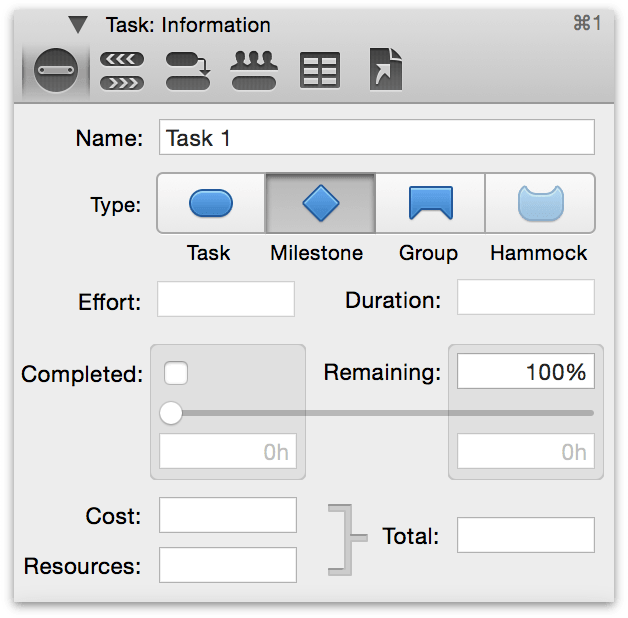Open the Task Dependencies inspector icon
Screen dimensions: 628x618
click(188, 71)
